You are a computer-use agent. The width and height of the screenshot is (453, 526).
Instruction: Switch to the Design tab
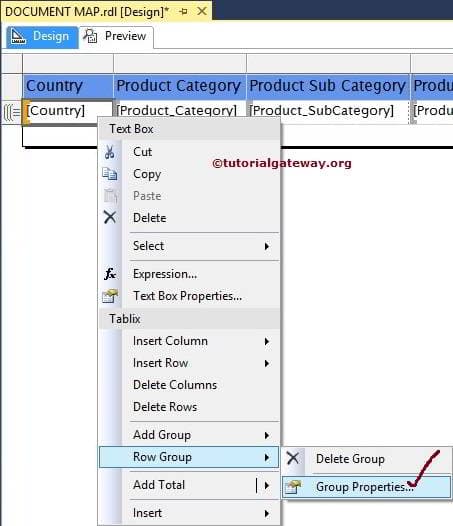(42, 36)
